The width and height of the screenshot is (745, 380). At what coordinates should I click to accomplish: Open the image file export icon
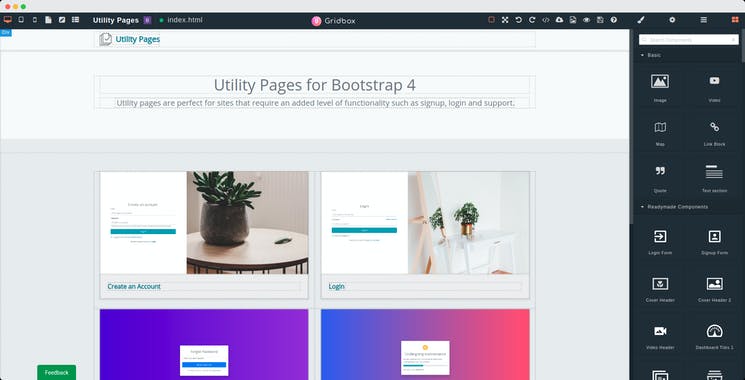[x=573, y=20]
